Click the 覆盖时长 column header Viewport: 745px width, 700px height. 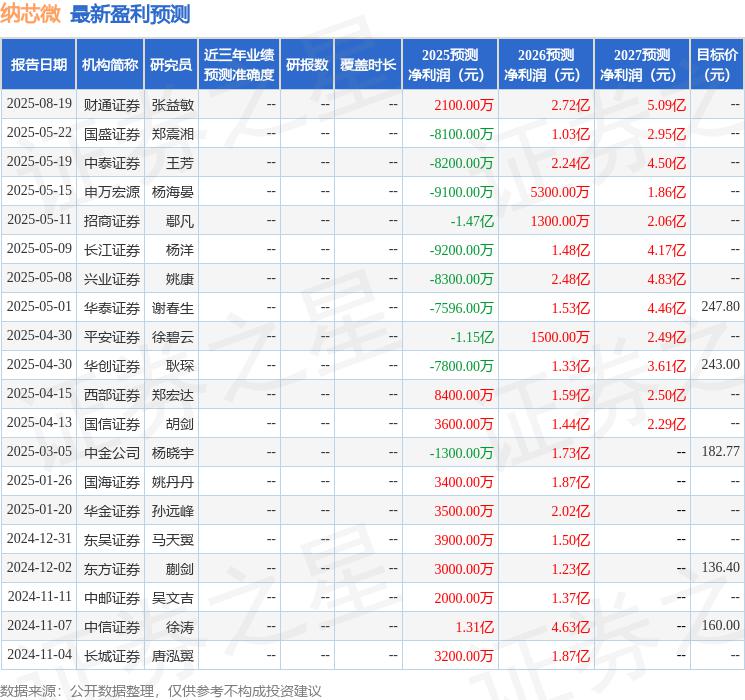[x=368, y=65]
